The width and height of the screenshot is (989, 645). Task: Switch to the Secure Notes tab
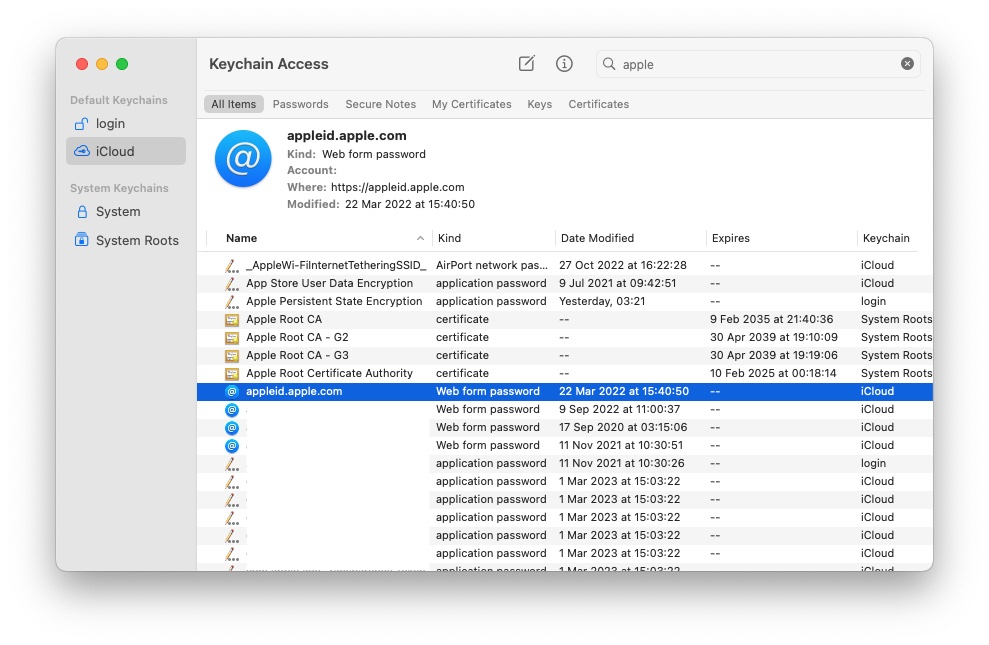(380, 104)
